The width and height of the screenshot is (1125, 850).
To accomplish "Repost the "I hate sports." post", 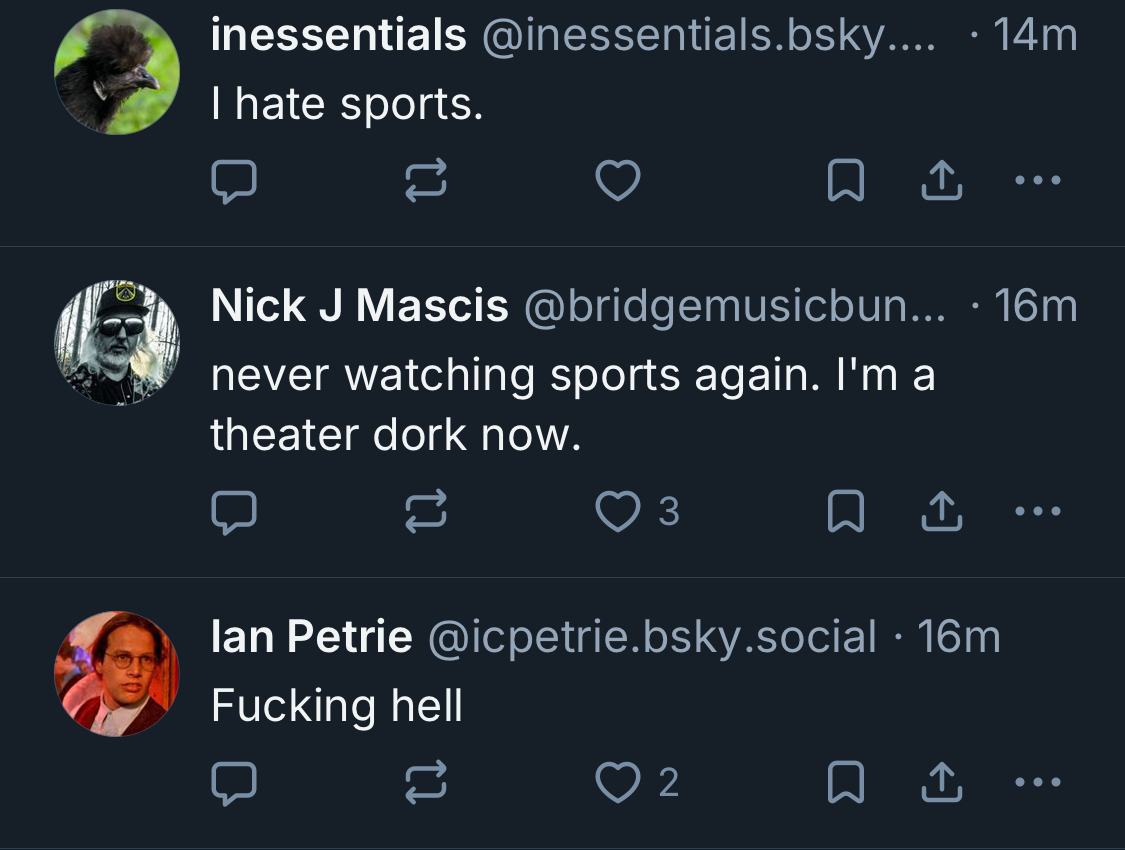I will coord(426,181).
